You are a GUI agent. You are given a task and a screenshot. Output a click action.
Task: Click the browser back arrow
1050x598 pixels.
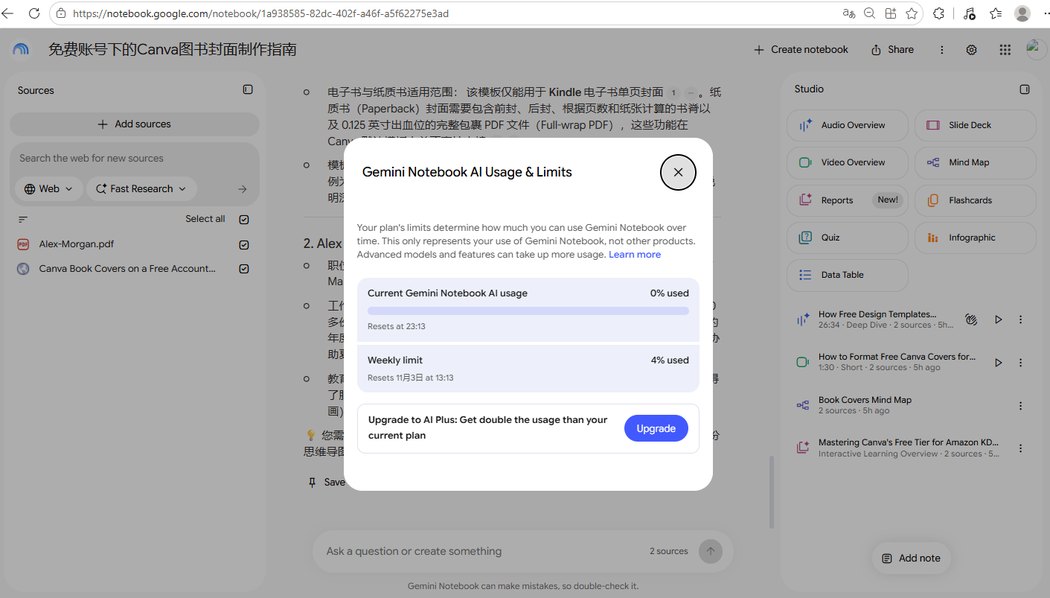[x=8, y=13]
